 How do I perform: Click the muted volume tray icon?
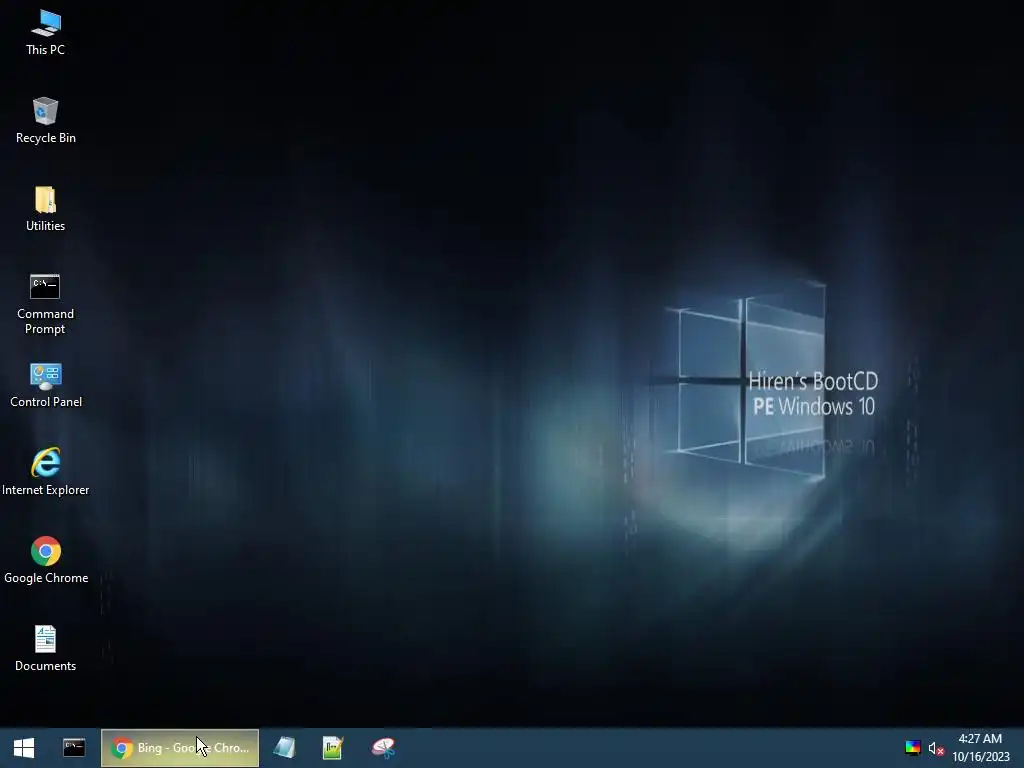click(936, 748)
